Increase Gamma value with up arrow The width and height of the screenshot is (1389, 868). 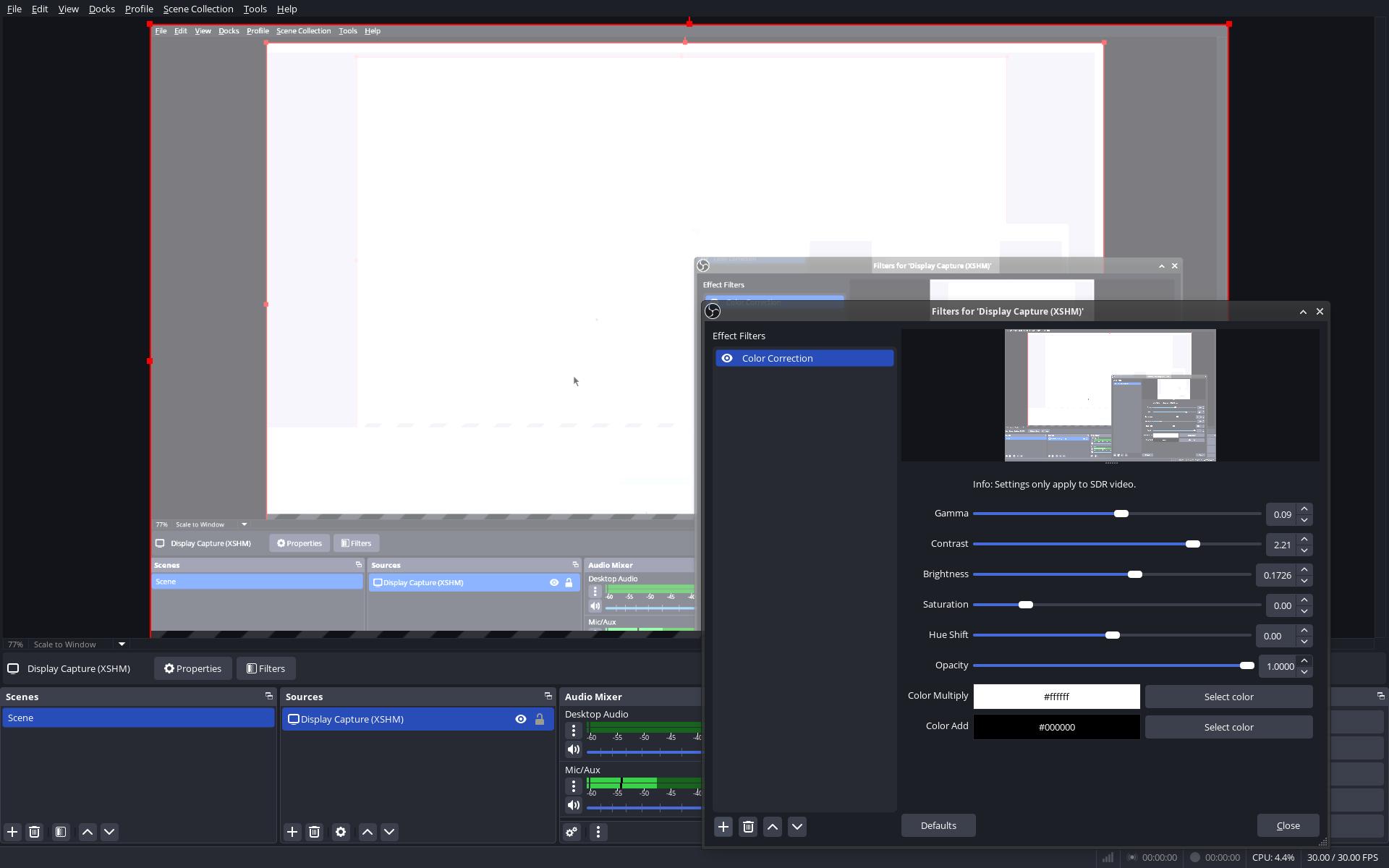[x=1304, y=509]
